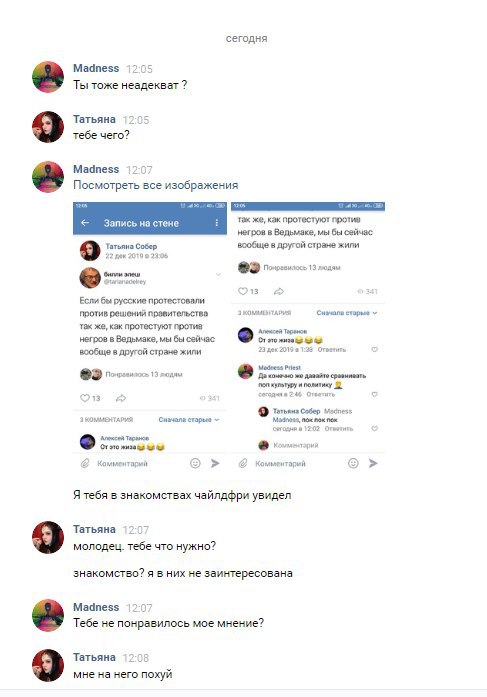Open Татьяна's avatar next to 'тебе чего?'
This screenshot has height=697, width=487.
click(48, 127)
